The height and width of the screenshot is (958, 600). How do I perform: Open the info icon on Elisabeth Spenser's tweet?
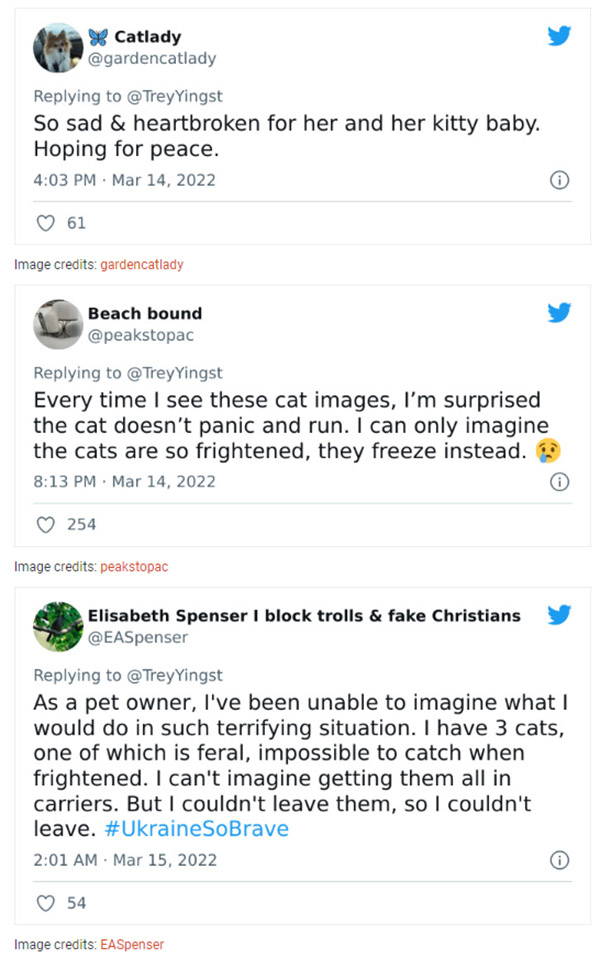560,860
